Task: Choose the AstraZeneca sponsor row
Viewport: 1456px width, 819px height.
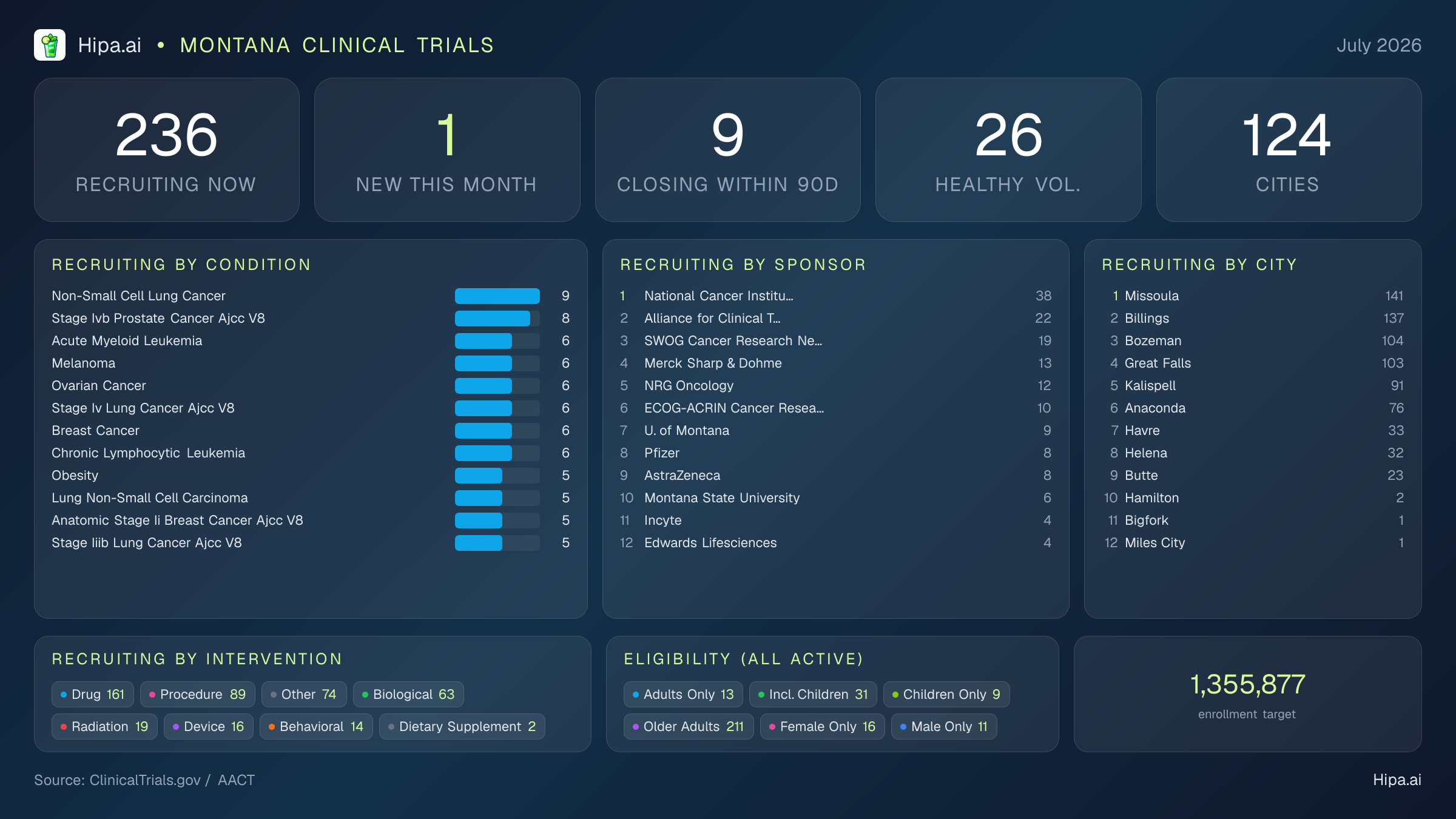Action: [835, 476]
